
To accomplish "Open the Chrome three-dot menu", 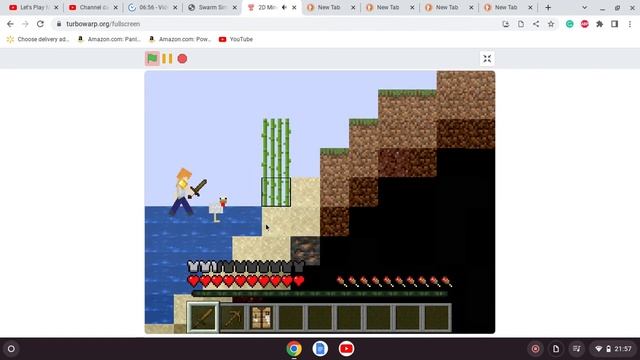I will (630, 24).
